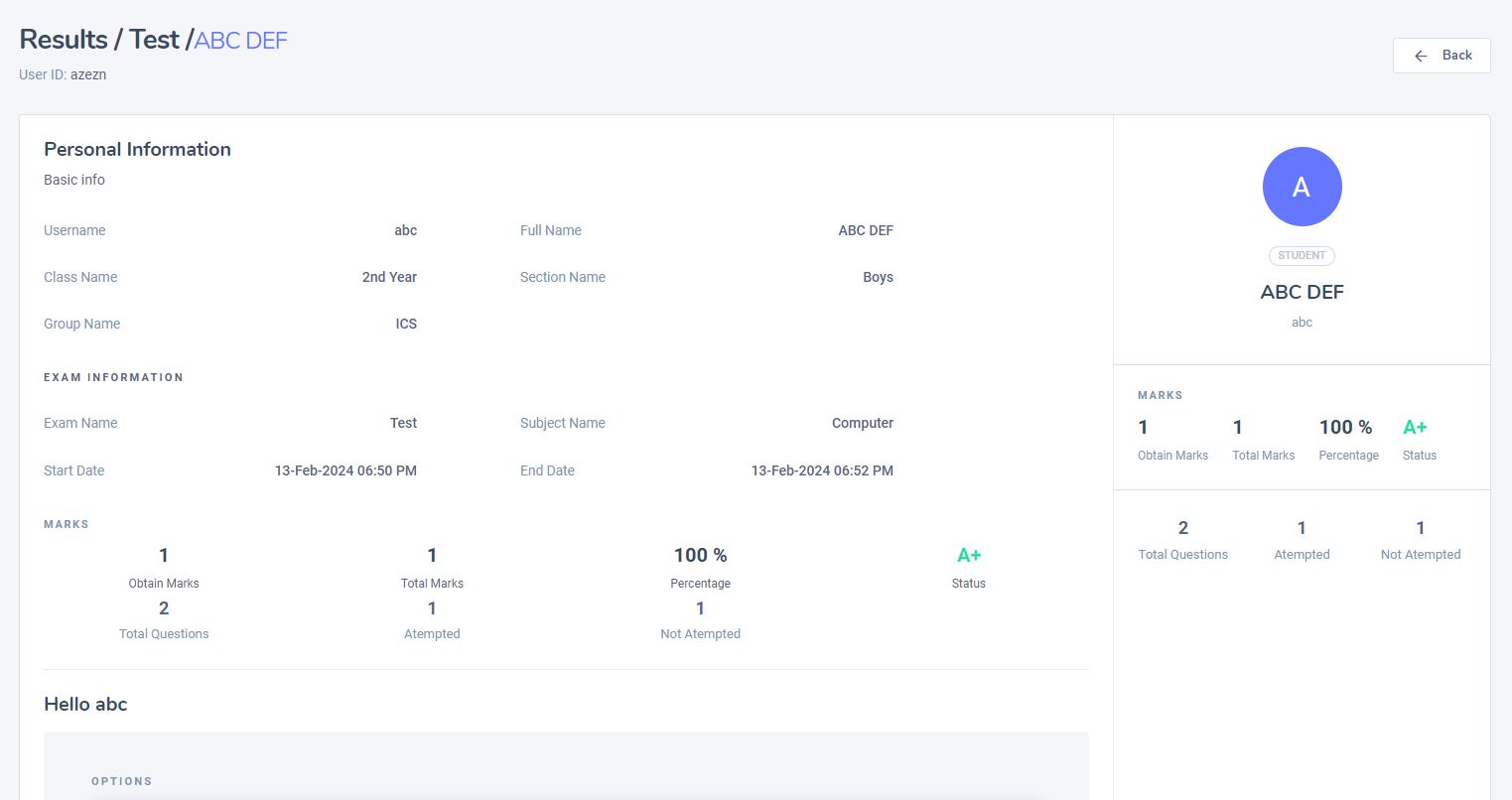Viewport: 1512px width, 800px height.
Task: Click the Back button
Action: click(1442, 56)
